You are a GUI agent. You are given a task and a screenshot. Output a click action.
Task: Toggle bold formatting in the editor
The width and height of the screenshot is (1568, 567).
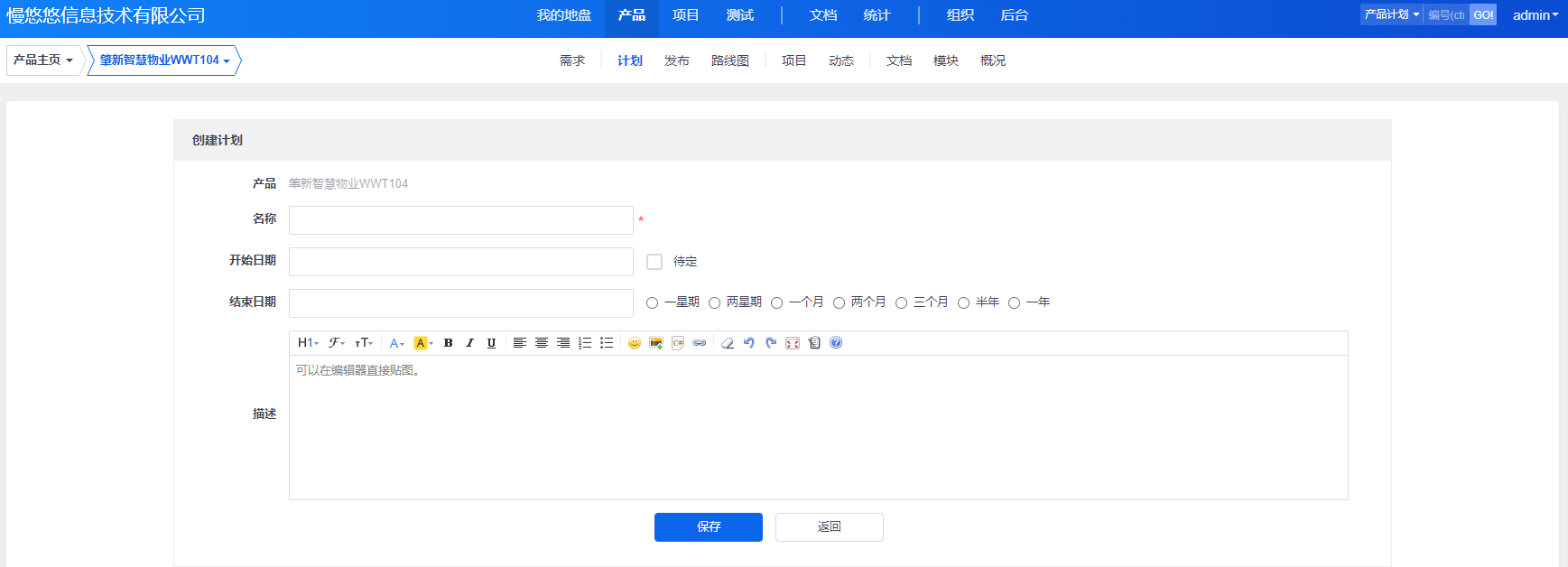[448, 343]
